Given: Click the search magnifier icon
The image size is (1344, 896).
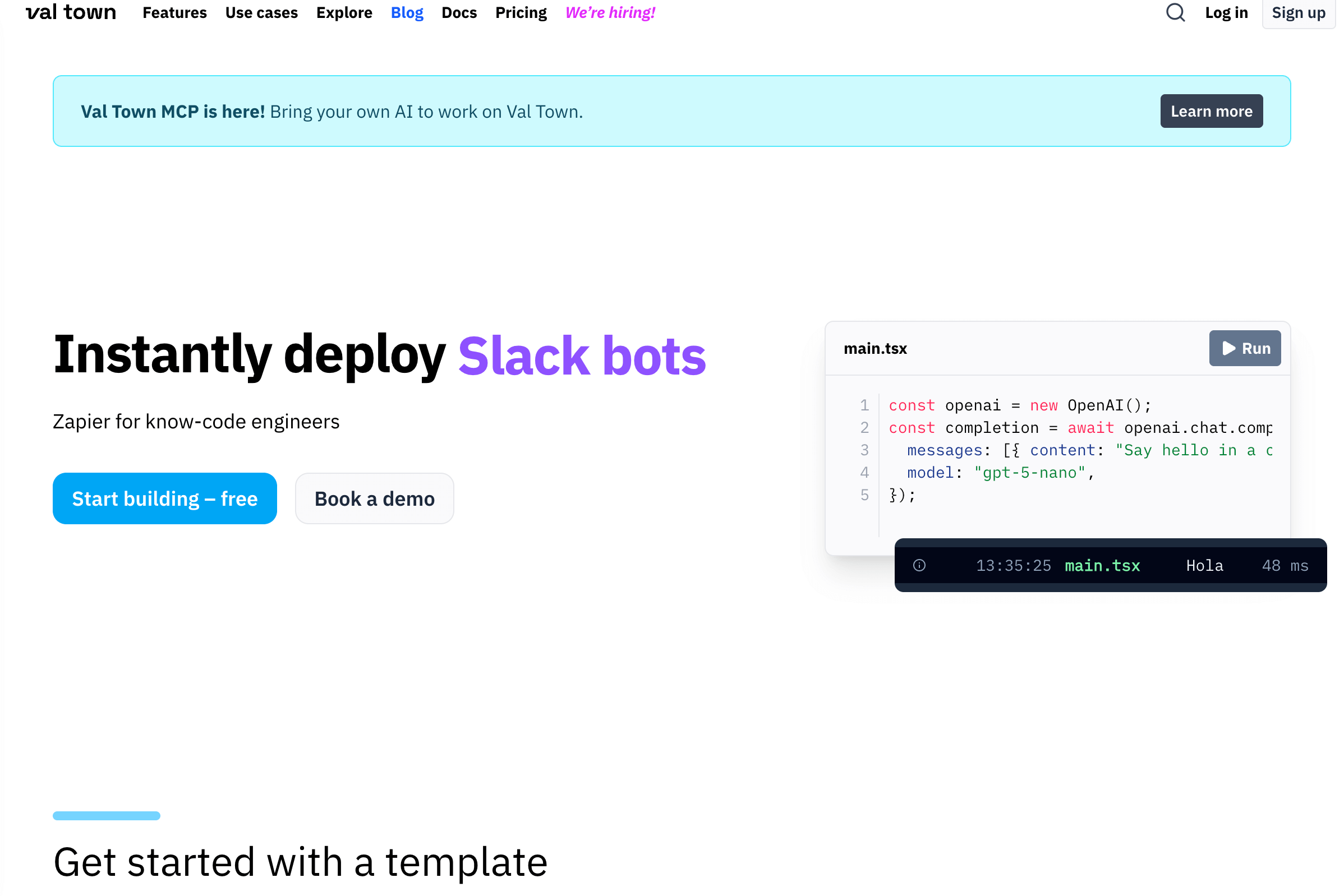Looking at the screenshot, I should [1175, 12].
